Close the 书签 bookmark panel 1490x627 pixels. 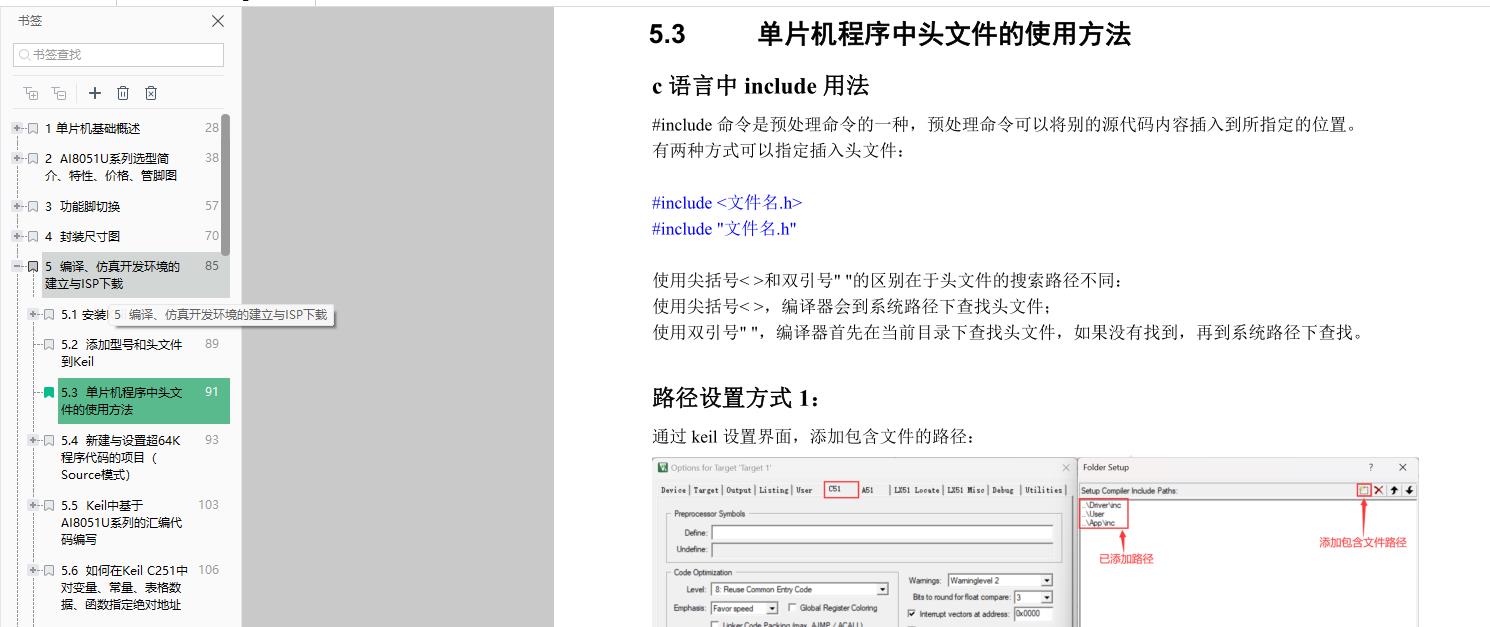point(218,21)
